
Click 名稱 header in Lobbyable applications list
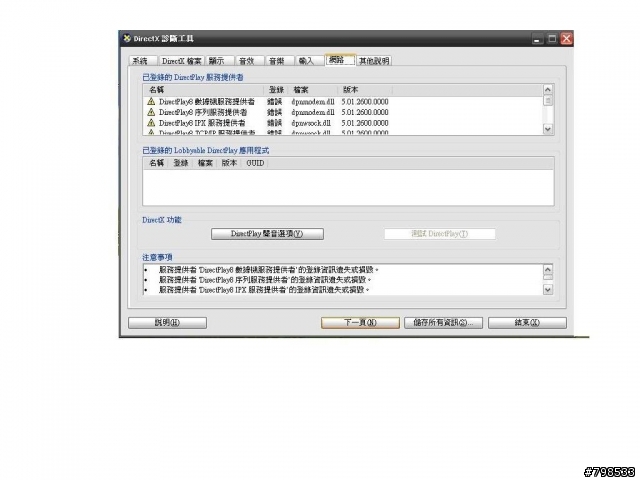[x=156, y=163]
